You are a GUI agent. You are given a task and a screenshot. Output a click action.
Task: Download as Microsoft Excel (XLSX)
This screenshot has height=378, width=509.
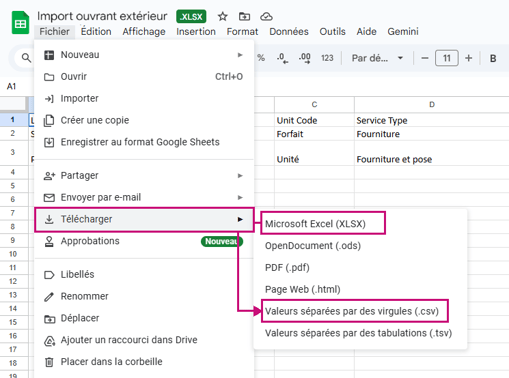click(x=360, y=223)
